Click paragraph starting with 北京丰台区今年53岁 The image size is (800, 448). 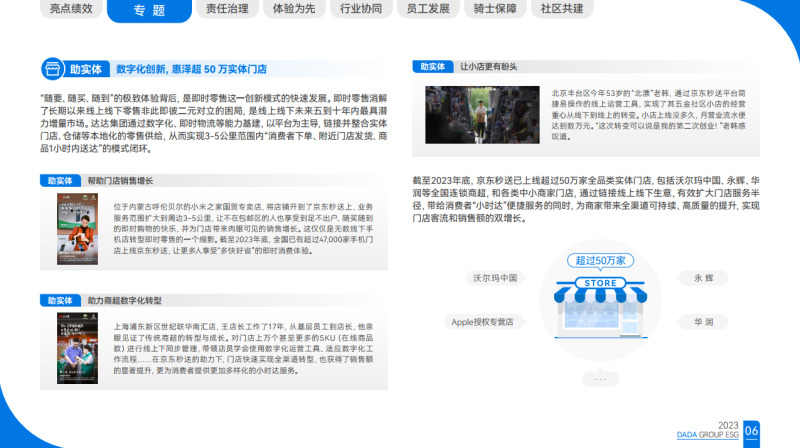648,115
